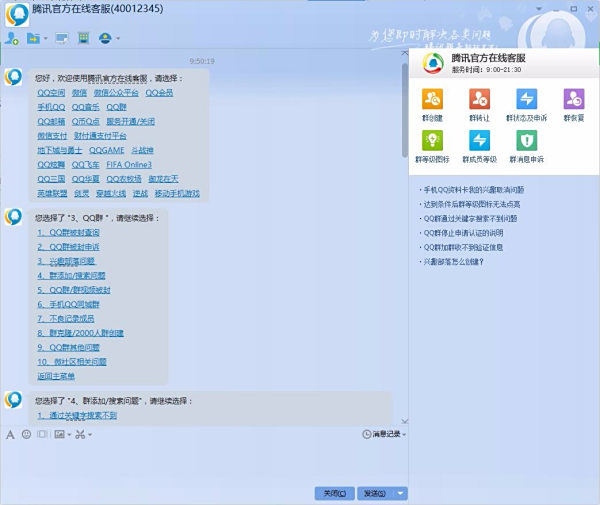
Task: Open the 财付通支付平台 link
Action: [100, 136]
